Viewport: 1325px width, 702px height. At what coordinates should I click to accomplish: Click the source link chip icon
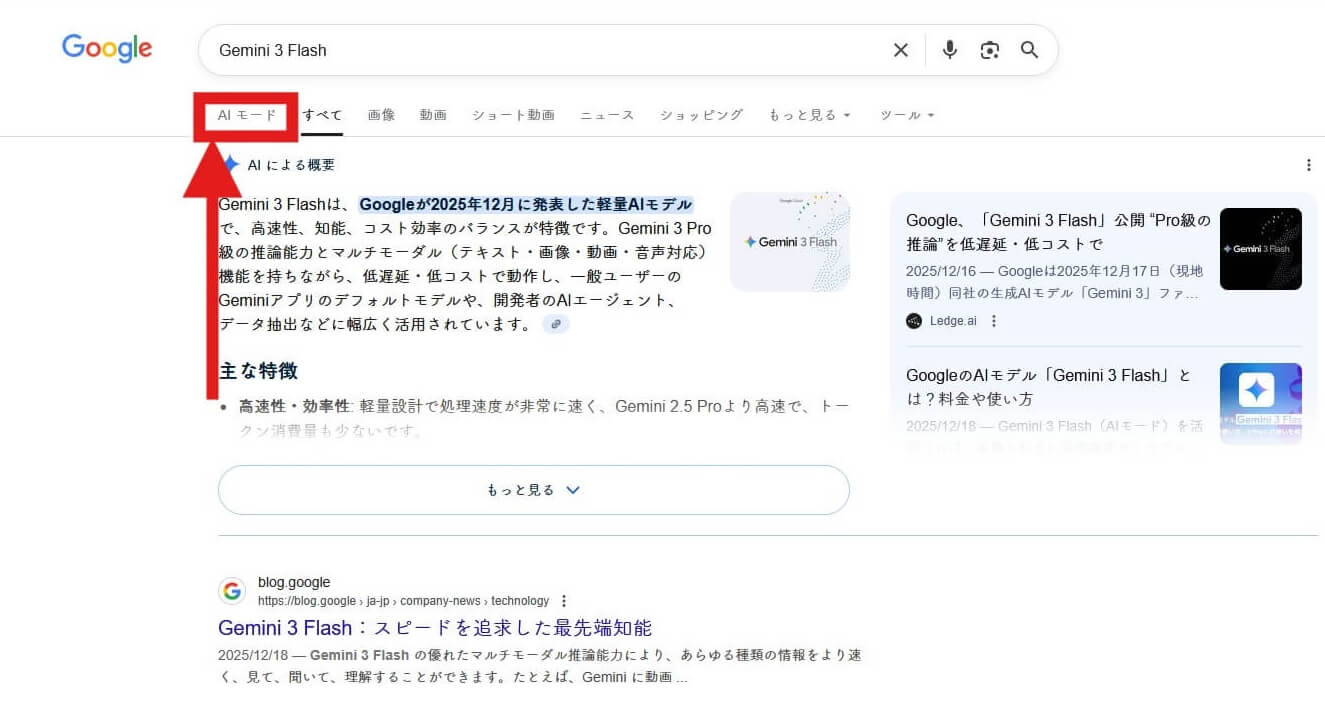(x=556, y=324)
